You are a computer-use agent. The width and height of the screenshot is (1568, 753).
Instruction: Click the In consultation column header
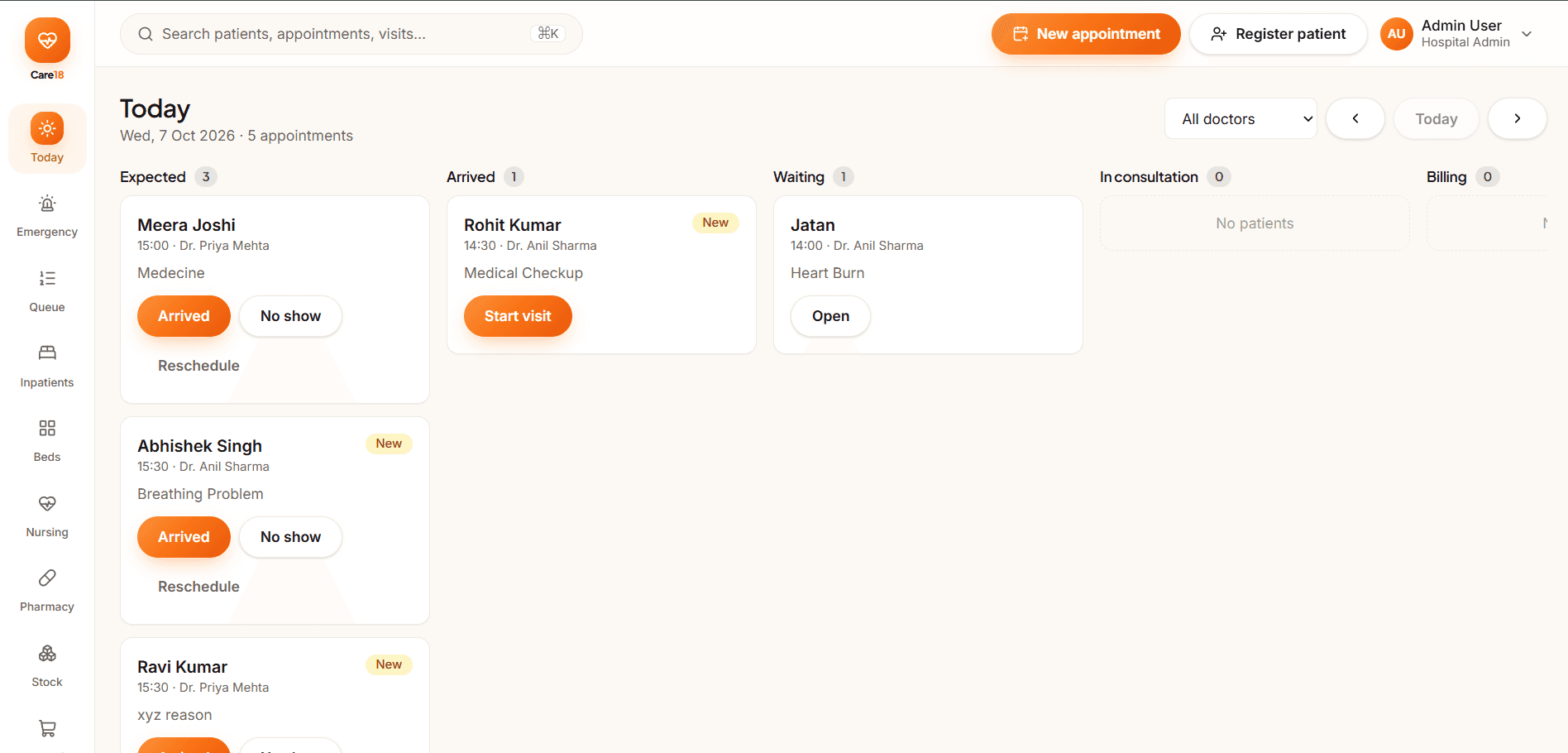pyautogui.click(x=1149, y=177)
